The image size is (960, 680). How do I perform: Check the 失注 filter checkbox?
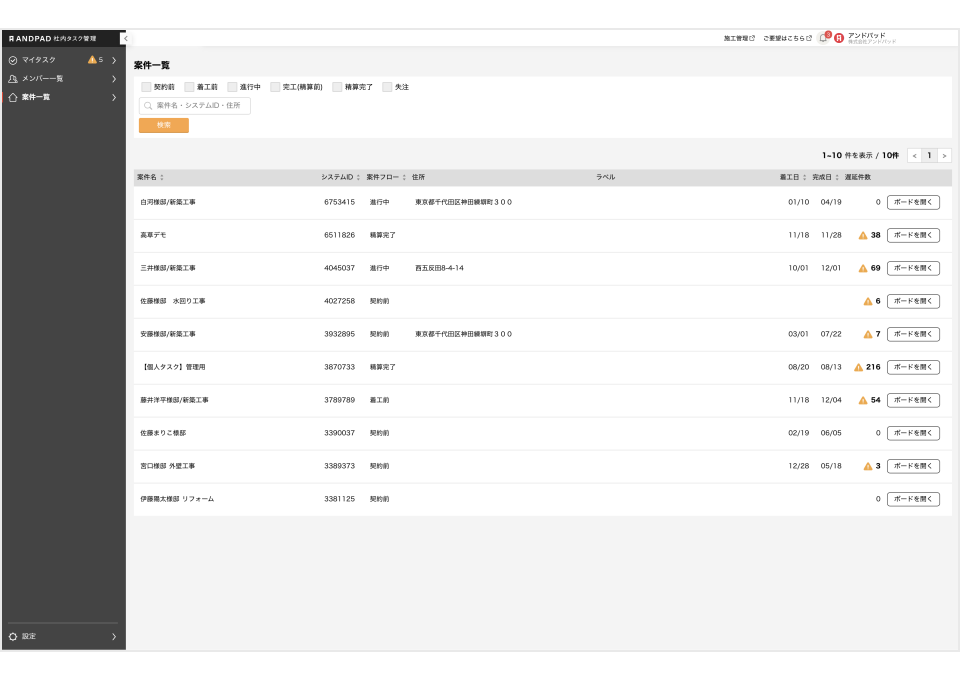pos(387,87)
